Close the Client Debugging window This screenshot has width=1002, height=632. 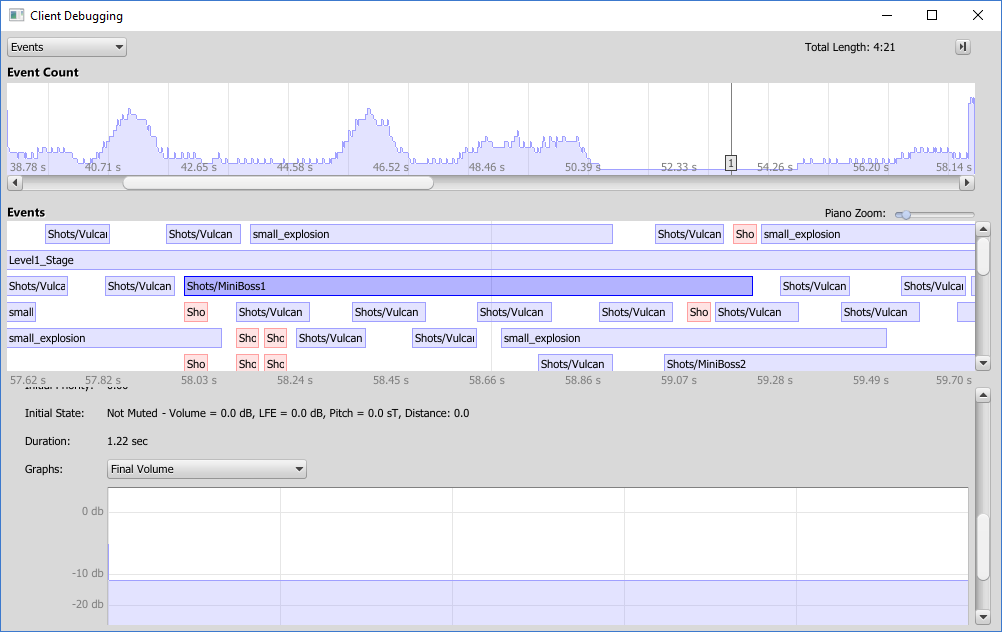click(978, 15)
